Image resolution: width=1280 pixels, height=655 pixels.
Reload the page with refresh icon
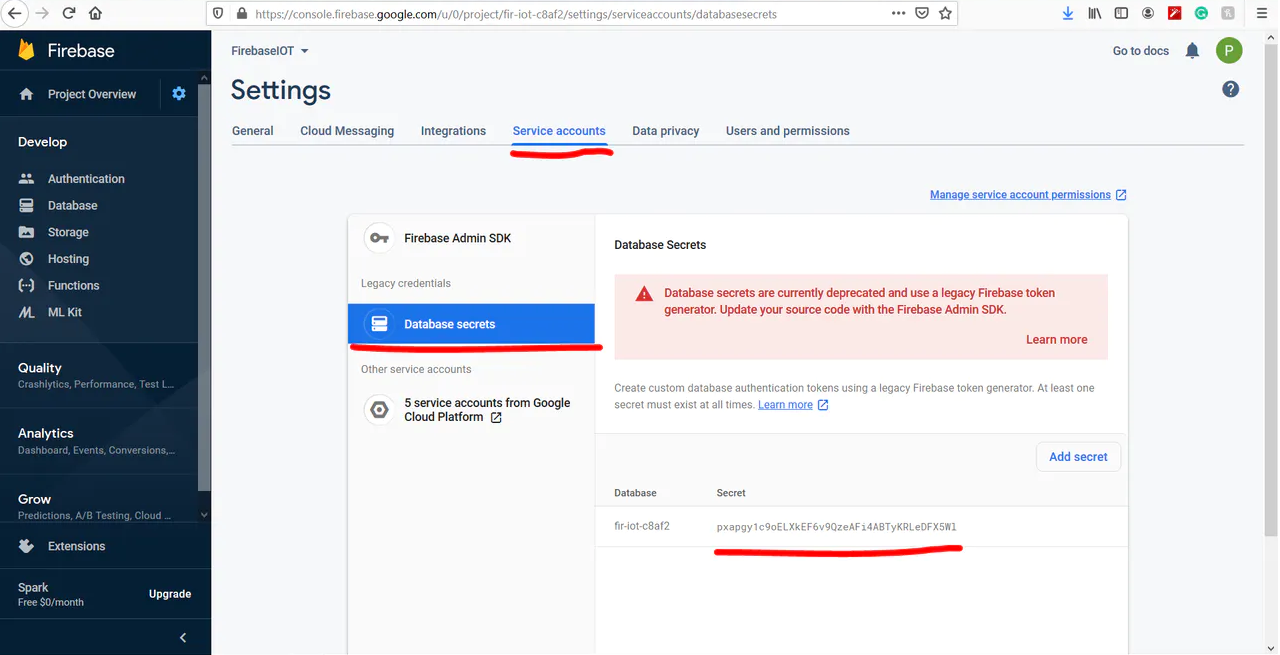point(69,14)
